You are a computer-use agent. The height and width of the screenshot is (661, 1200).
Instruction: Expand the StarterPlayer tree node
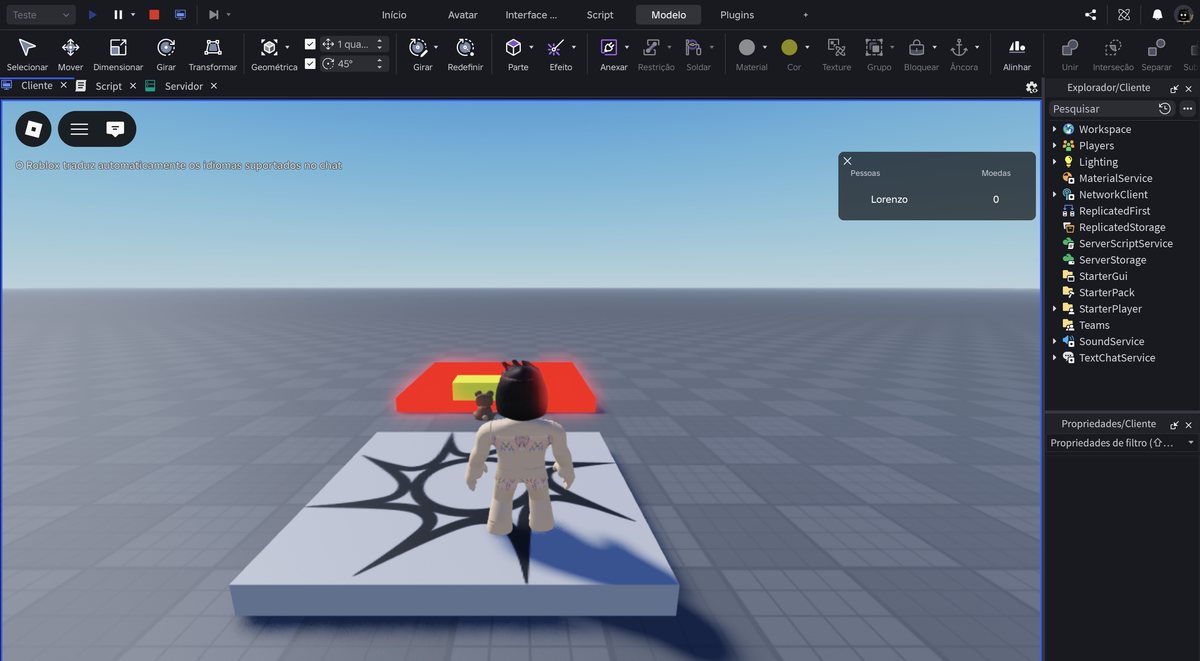1054,309
